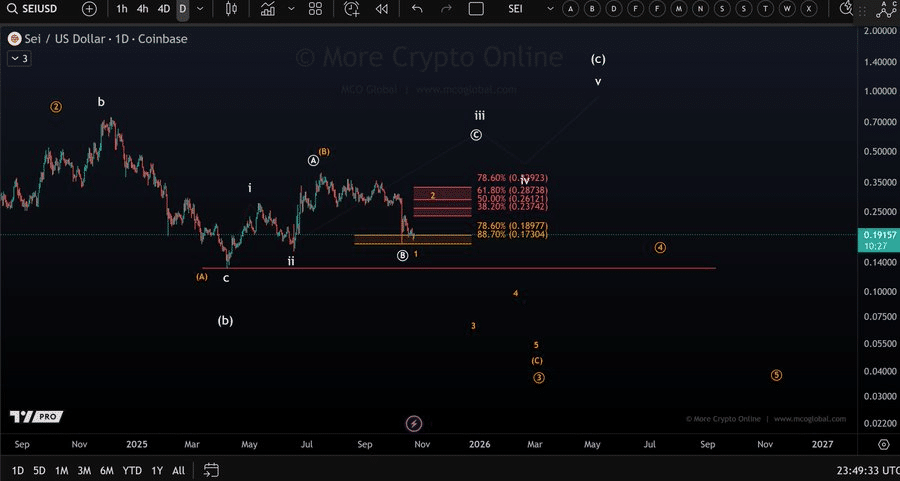Create an alert with clock icon
The image size is (900, 481).
point(352,9)
